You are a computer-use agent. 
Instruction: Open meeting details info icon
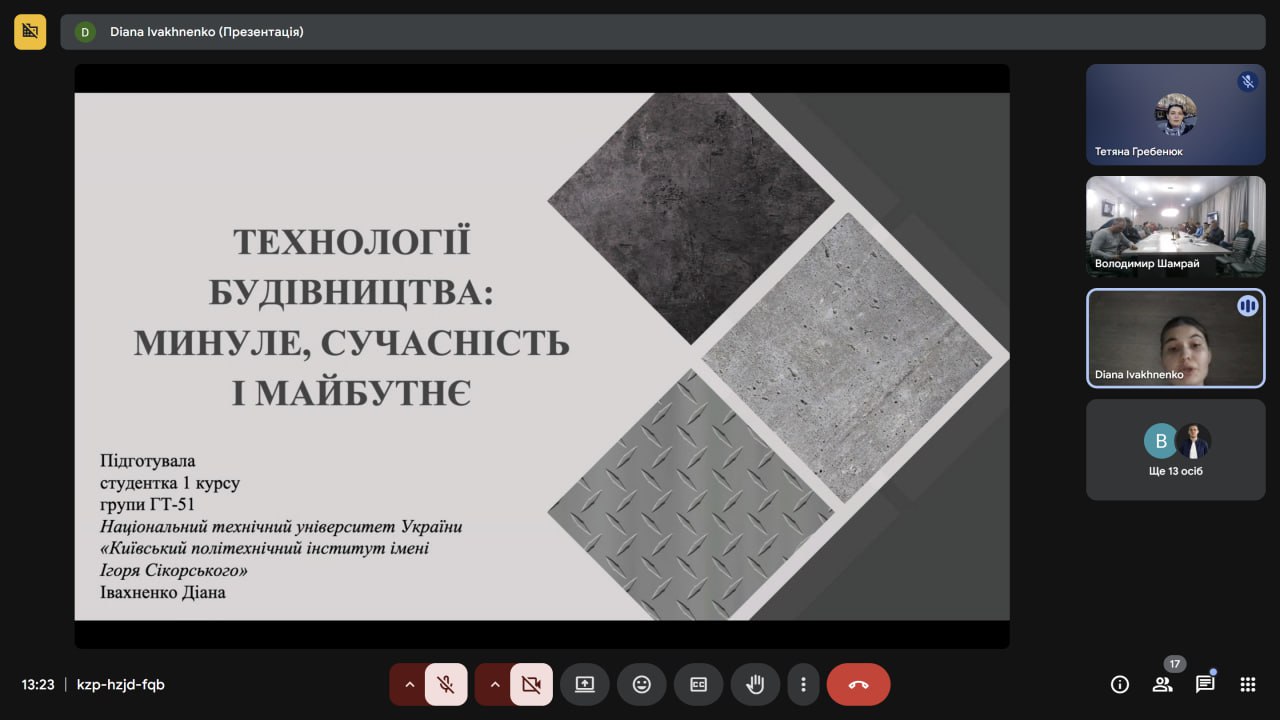(x=1120, y=685)
